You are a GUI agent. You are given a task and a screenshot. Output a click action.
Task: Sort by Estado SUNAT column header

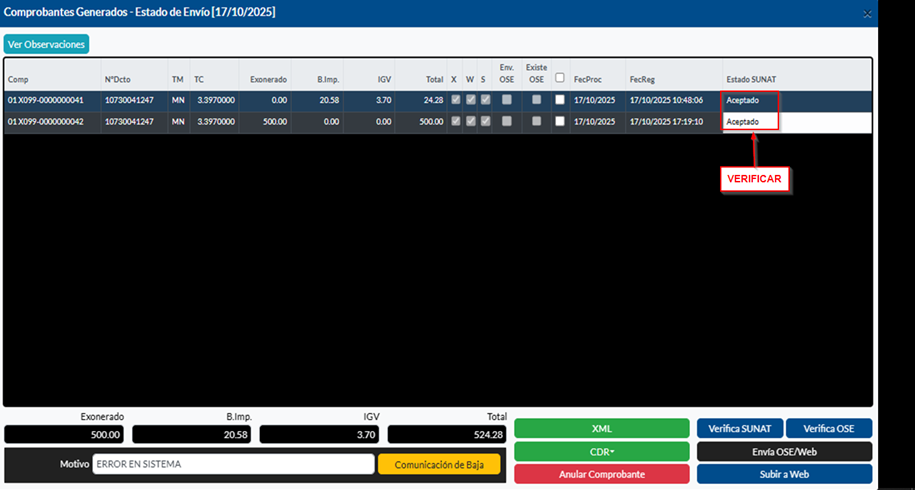[751, 79]
